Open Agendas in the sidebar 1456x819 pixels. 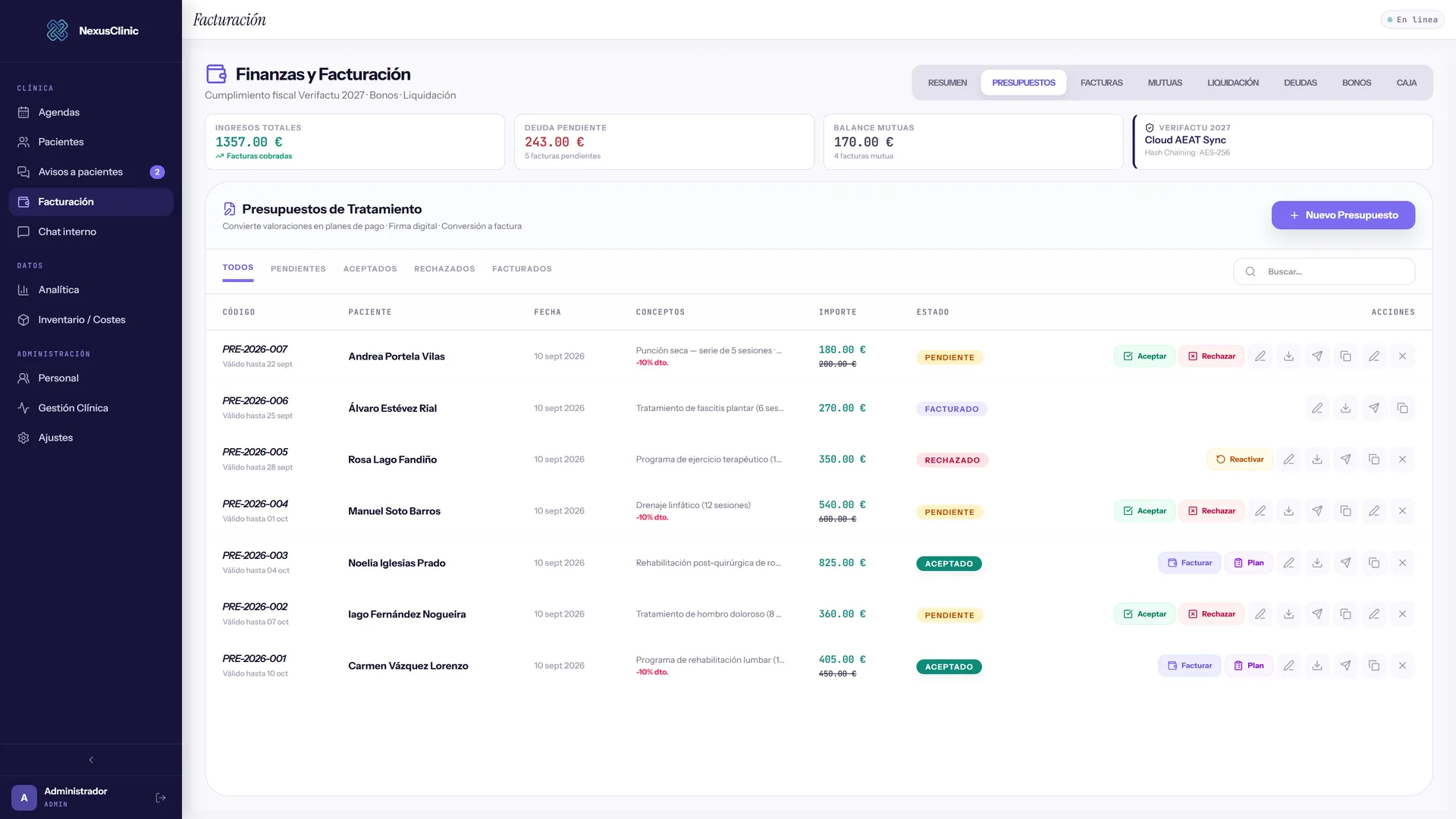(x=91, y=112)
